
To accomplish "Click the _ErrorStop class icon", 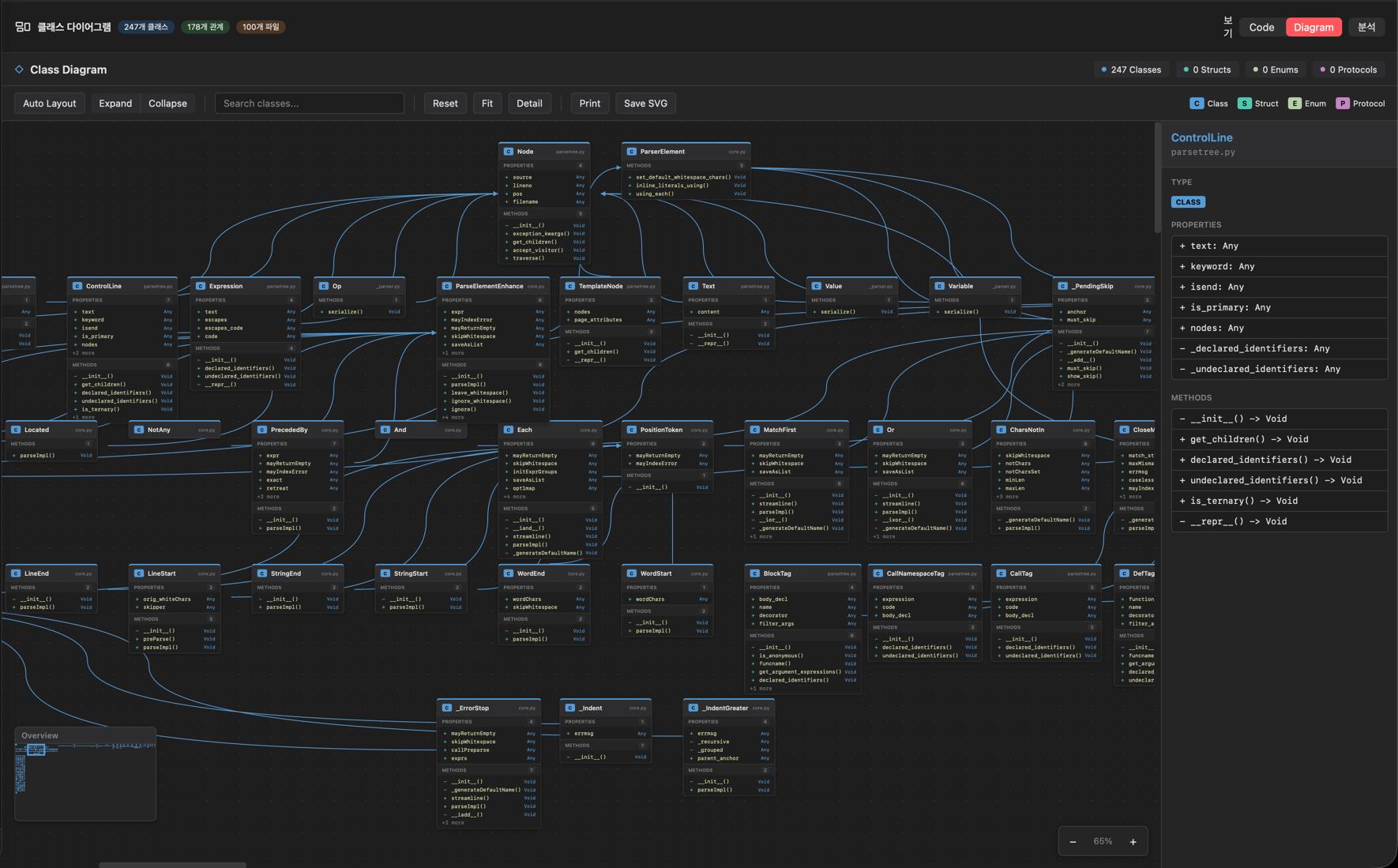I will point(447,708).
